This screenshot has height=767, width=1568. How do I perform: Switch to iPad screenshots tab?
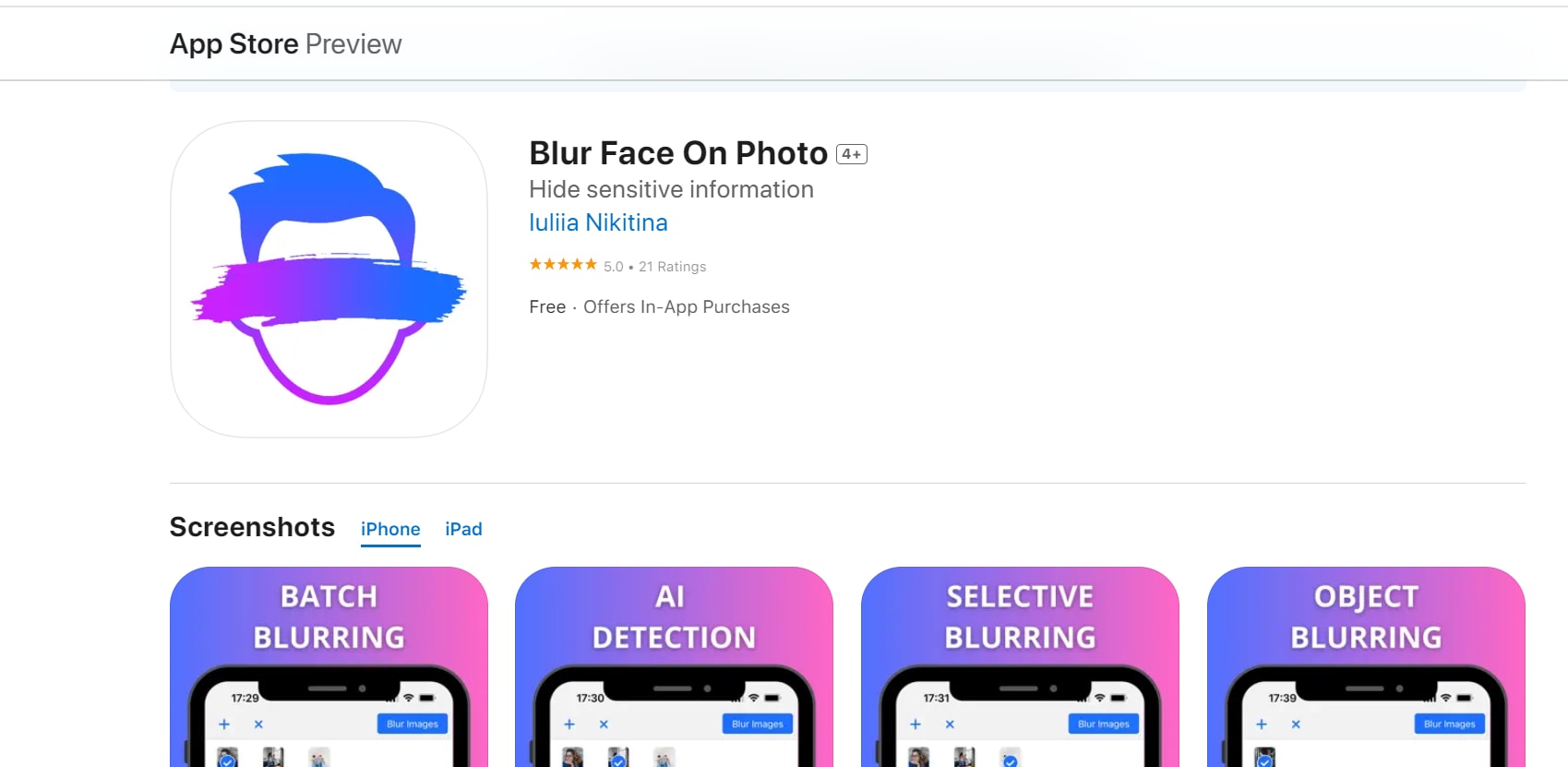pos(463,529)
